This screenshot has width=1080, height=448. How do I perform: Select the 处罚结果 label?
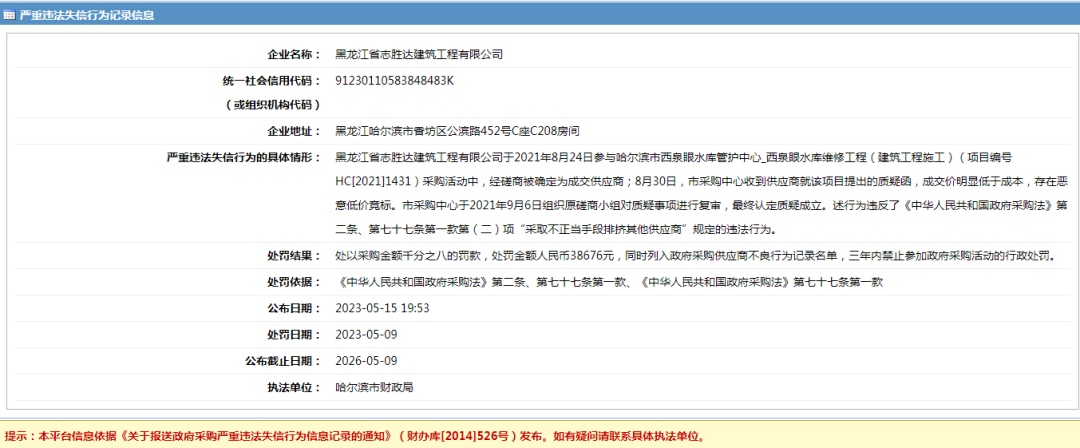click(294, 256)
